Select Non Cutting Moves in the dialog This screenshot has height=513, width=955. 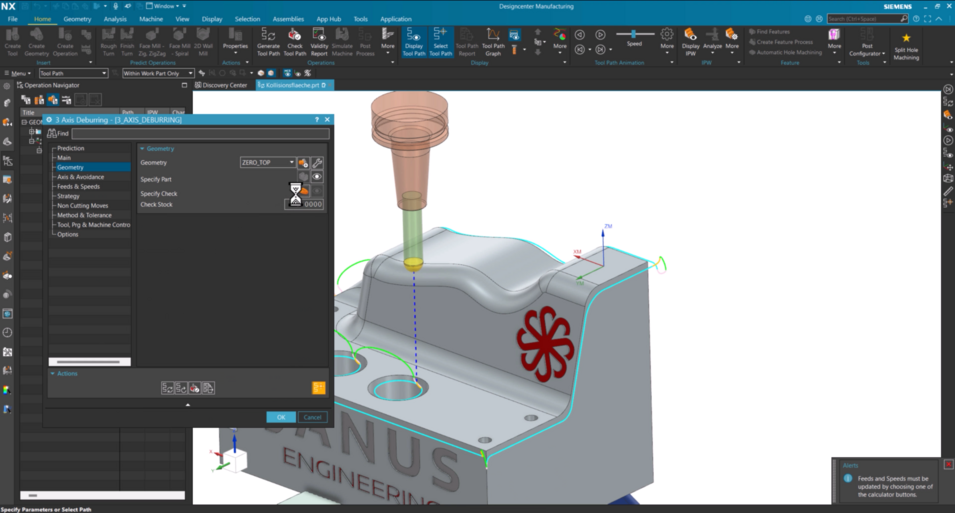point(82,206)
